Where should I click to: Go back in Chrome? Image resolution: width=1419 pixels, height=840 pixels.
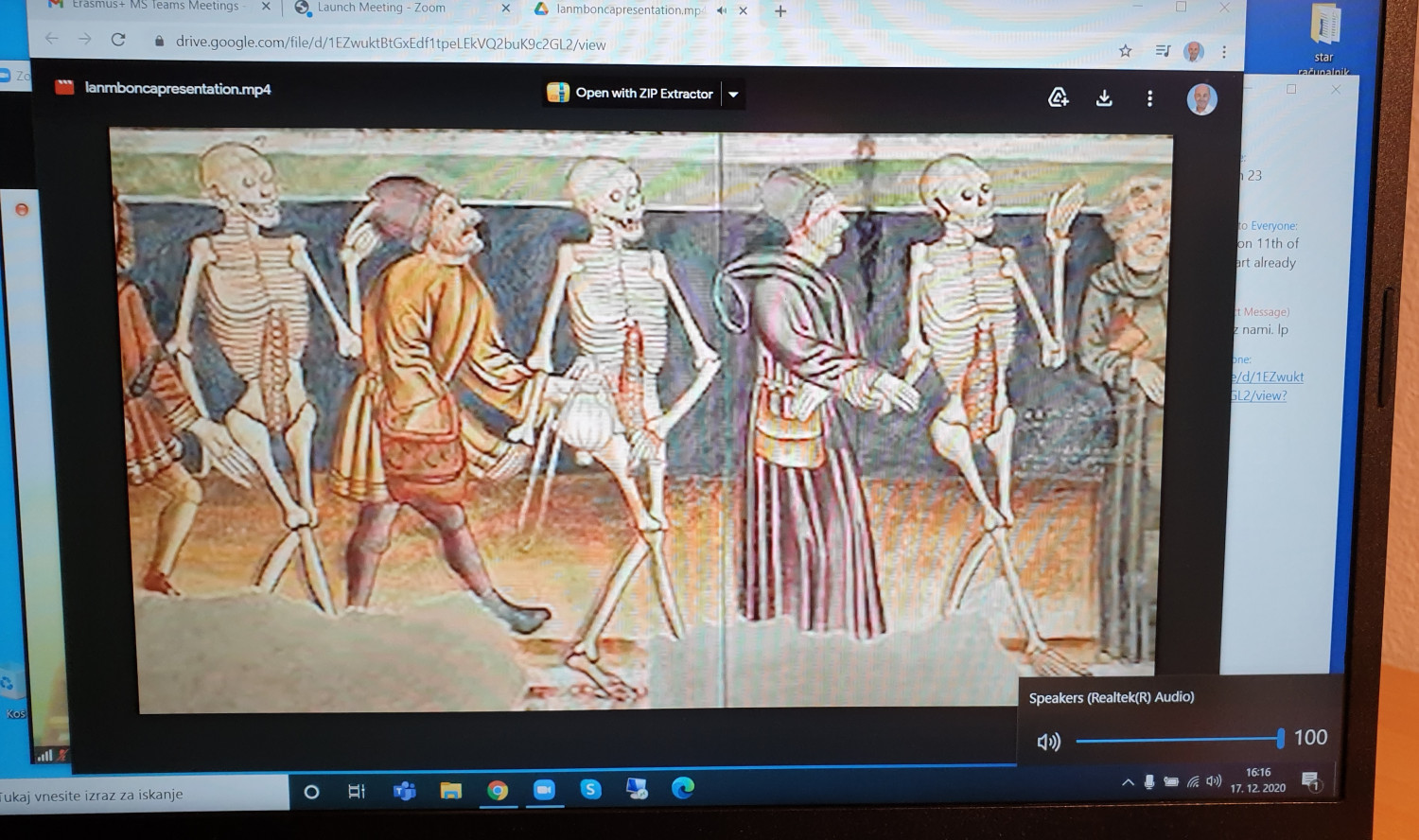[x=52, y=39]
